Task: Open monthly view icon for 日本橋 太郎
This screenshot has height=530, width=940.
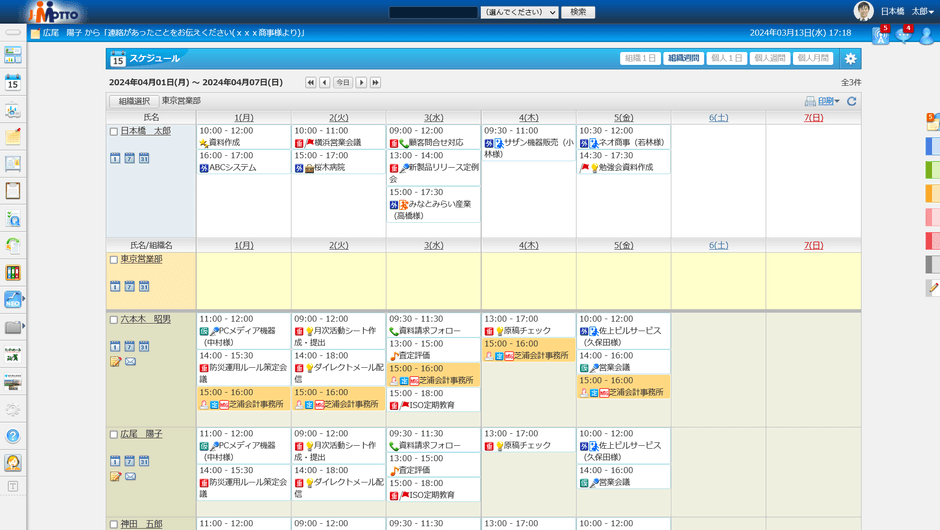Action: pyautogui.click(x=144, y=158)
